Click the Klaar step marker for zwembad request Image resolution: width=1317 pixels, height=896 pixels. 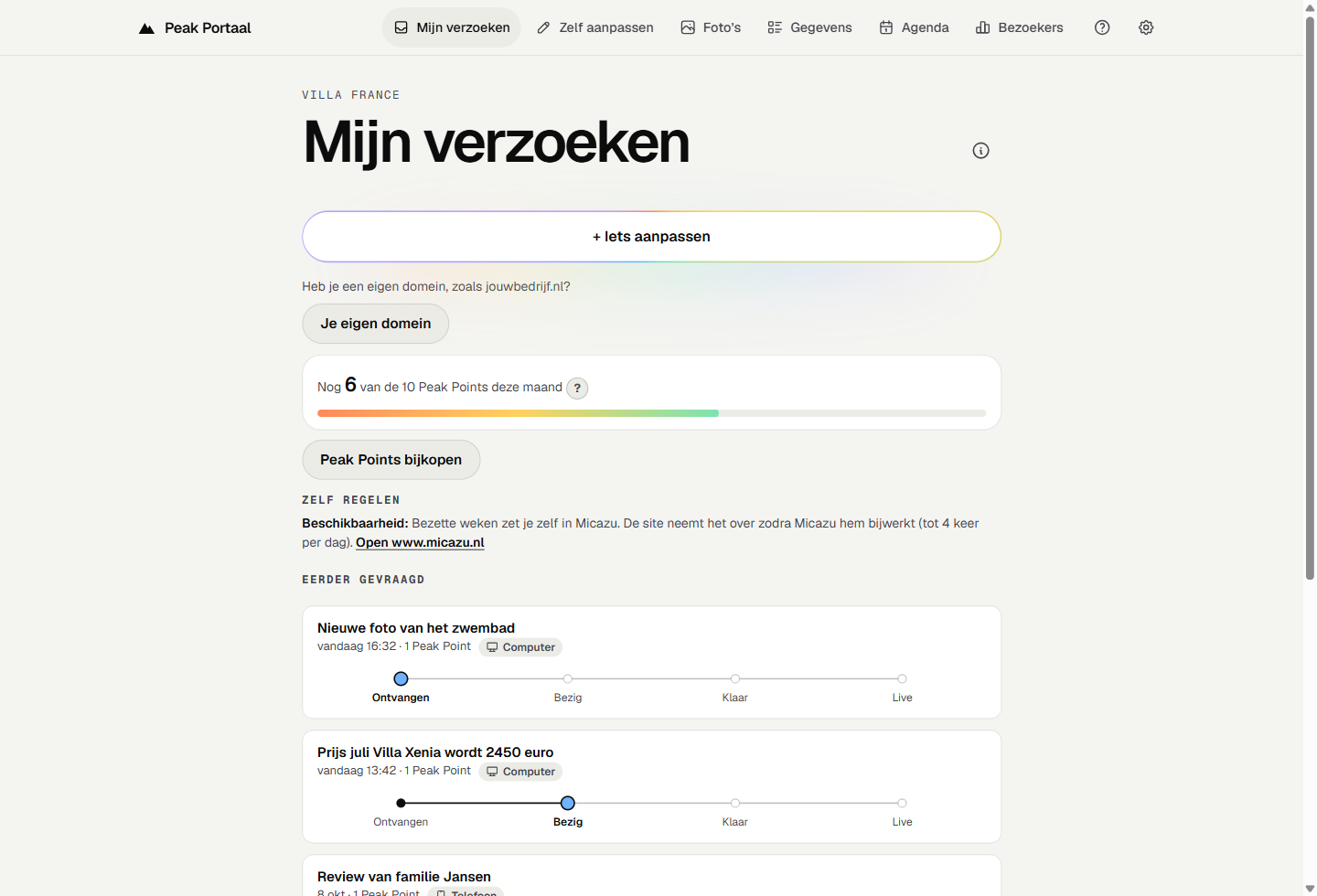point(735,678)
